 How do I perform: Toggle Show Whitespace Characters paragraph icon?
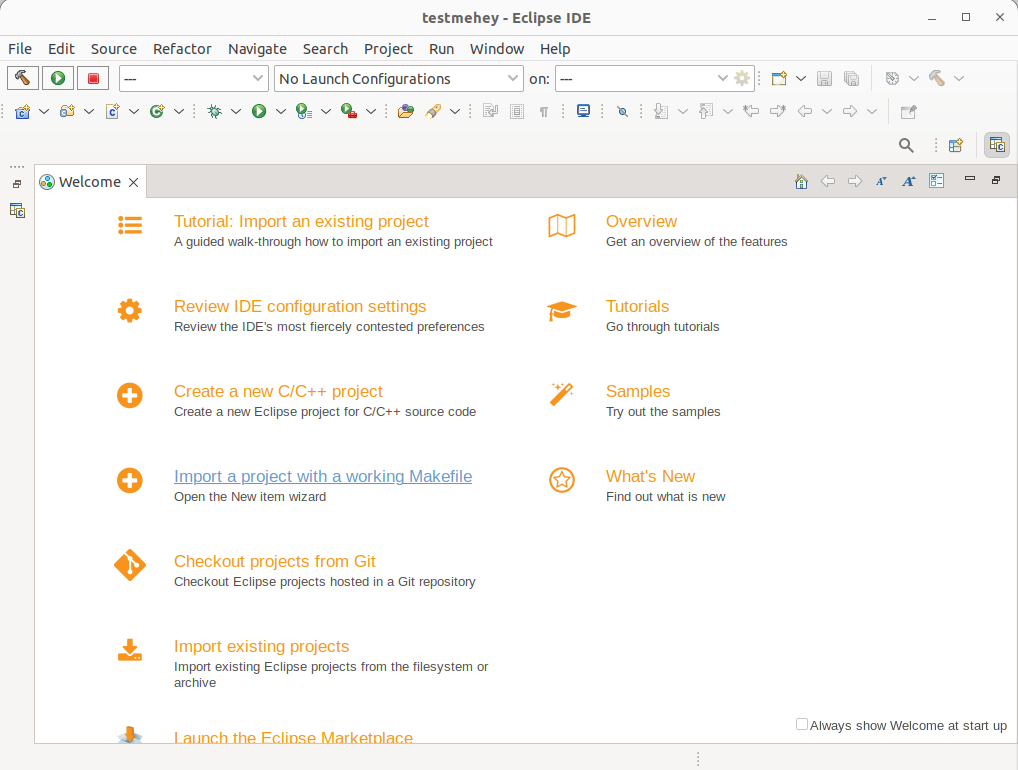pos(544,112)
